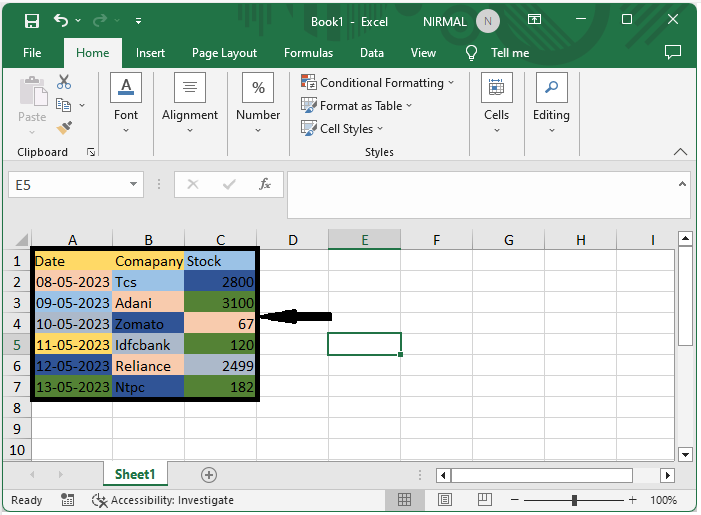Image resolution: width=701 pixels, height=515 pixels.
Task: Open the File tab
Action: [32, 53]
